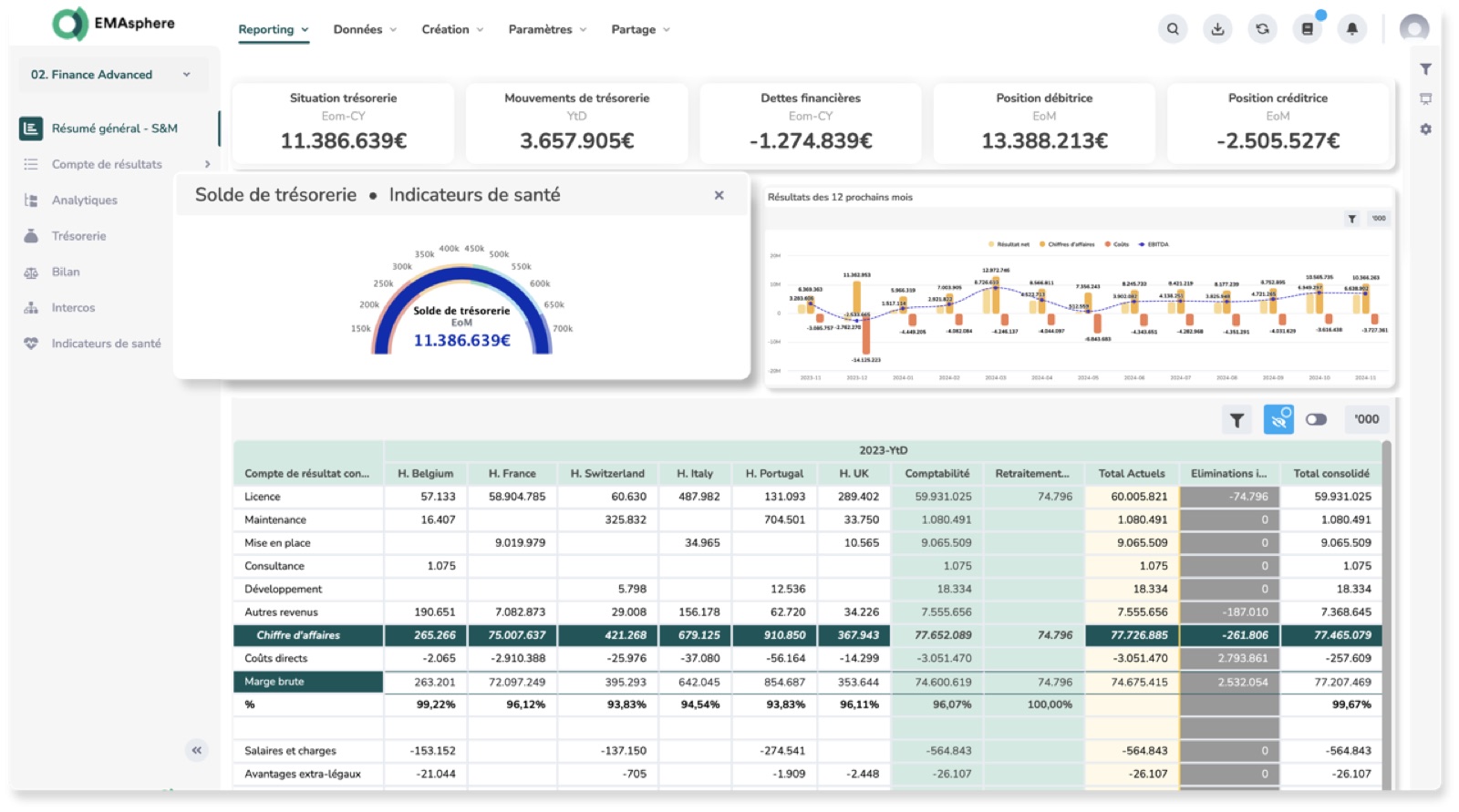This screenshot has height=812, width=1459.
Task: Click the filter funnel icon in right sidebar
Action: 1425,69
